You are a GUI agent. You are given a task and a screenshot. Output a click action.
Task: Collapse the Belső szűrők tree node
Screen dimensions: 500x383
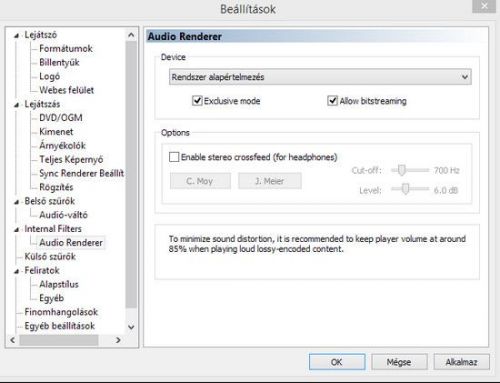[x=16, y=202]
